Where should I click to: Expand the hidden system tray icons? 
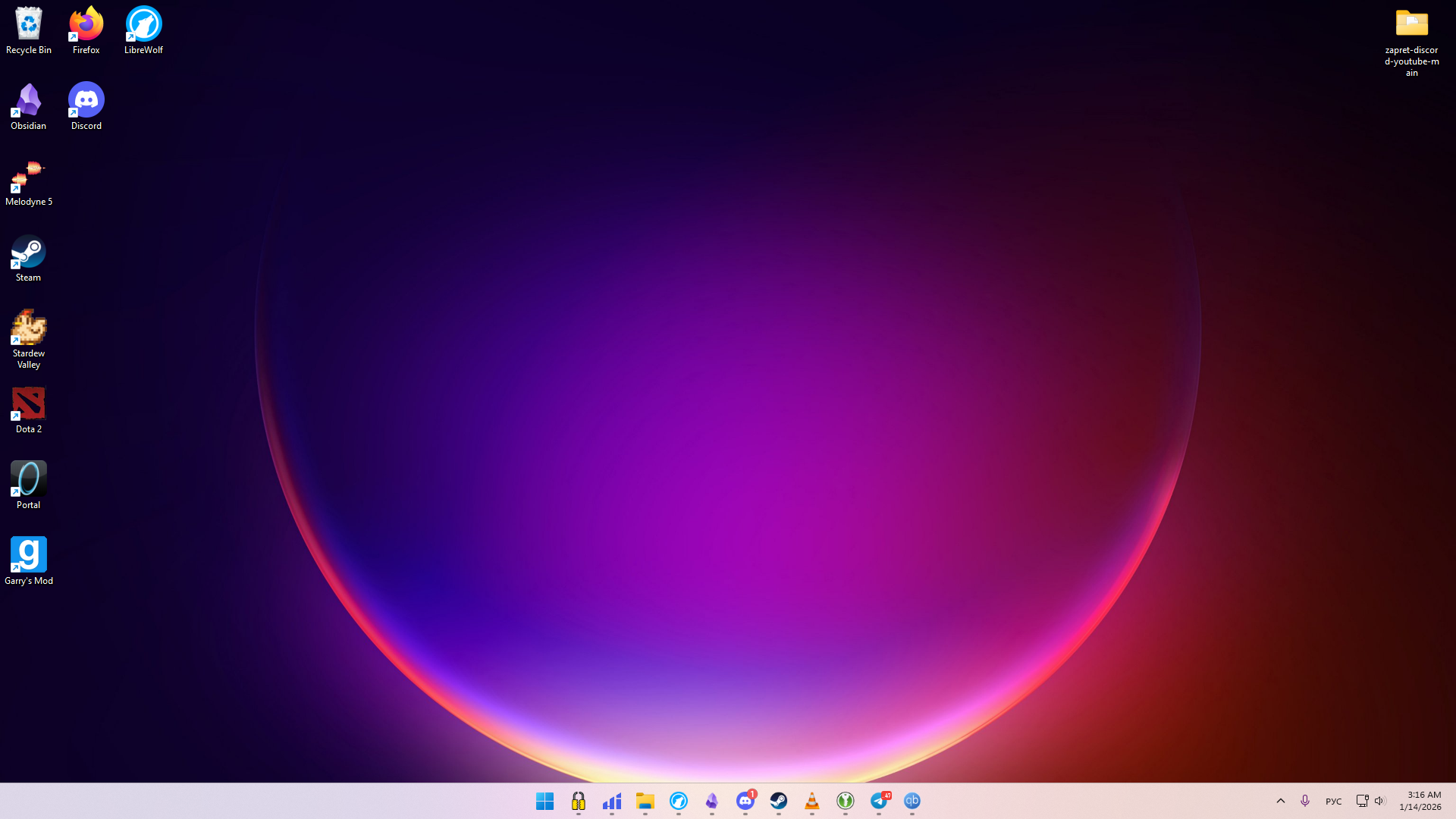1280,801
